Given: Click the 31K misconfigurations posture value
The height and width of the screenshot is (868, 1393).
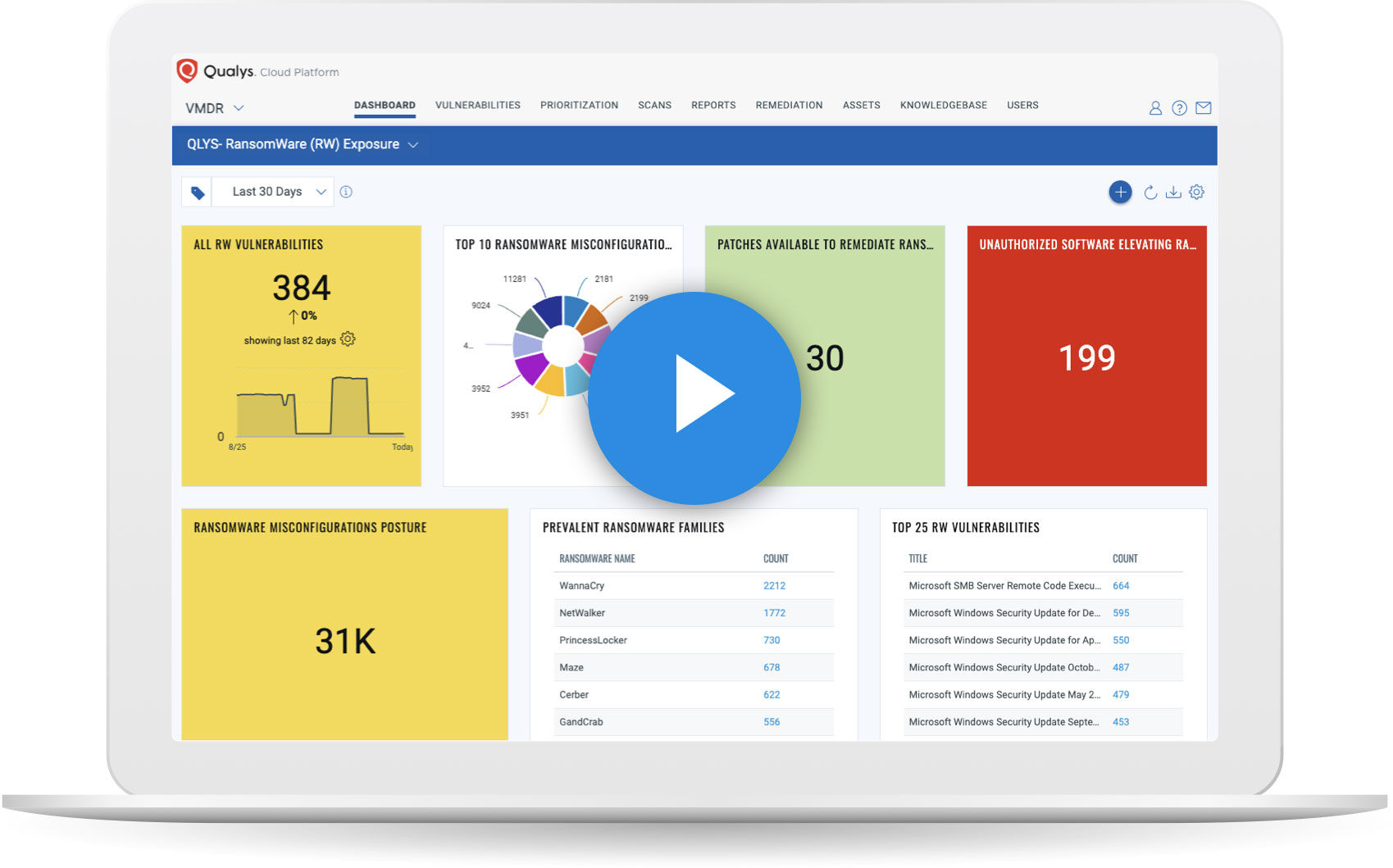Looking at the screenshot, I should click(x=345, y=641).
